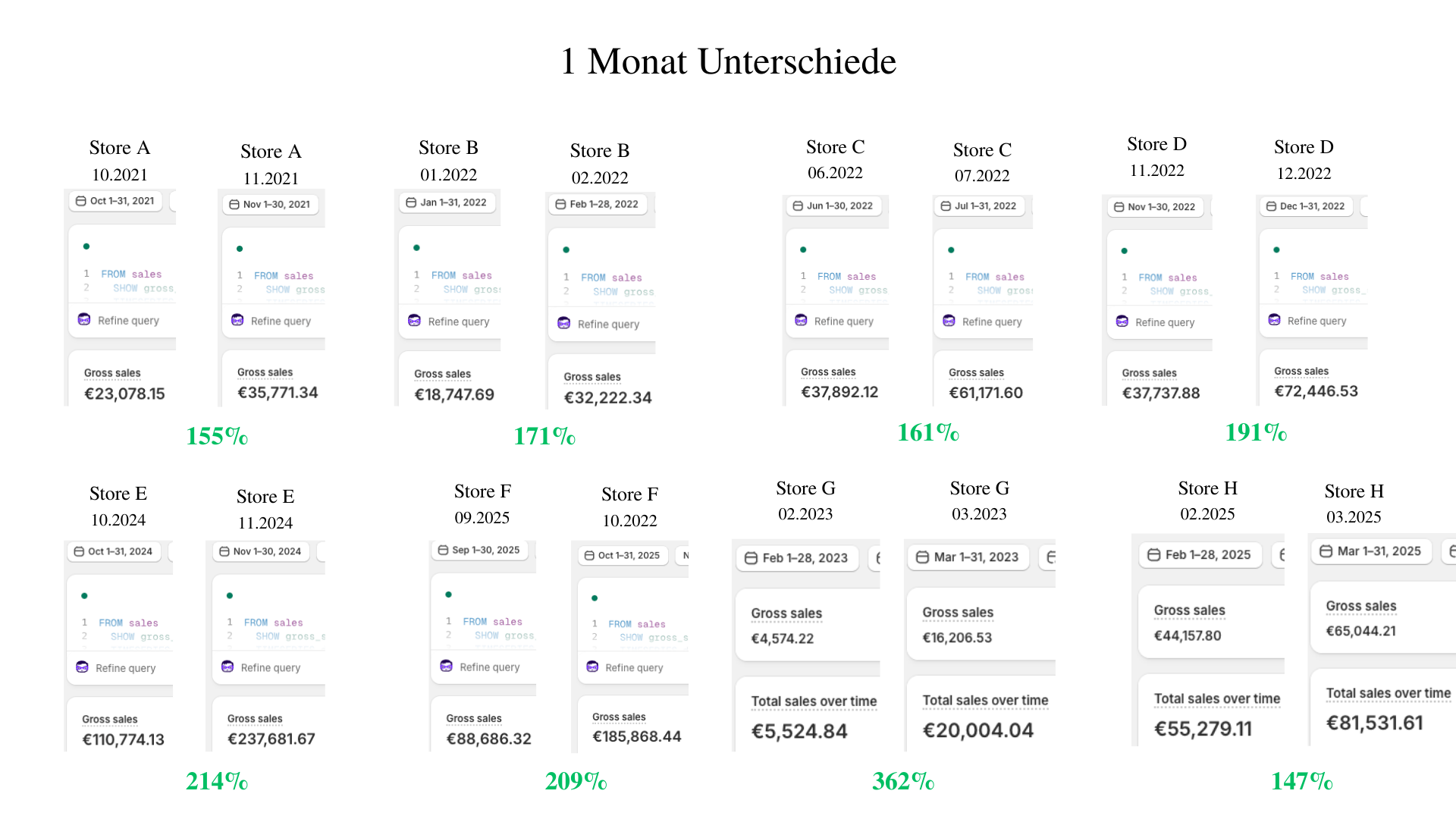The height and width of the screenshot is (819, 1456).
Task: Click the Refine query icon under Store F 09.2025
Action: (447, 666)
